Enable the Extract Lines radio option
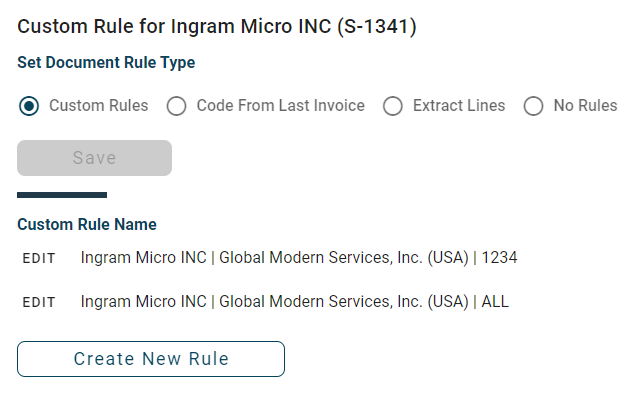The height and width of the screenshot is (394, 638). tap(393, 106)
